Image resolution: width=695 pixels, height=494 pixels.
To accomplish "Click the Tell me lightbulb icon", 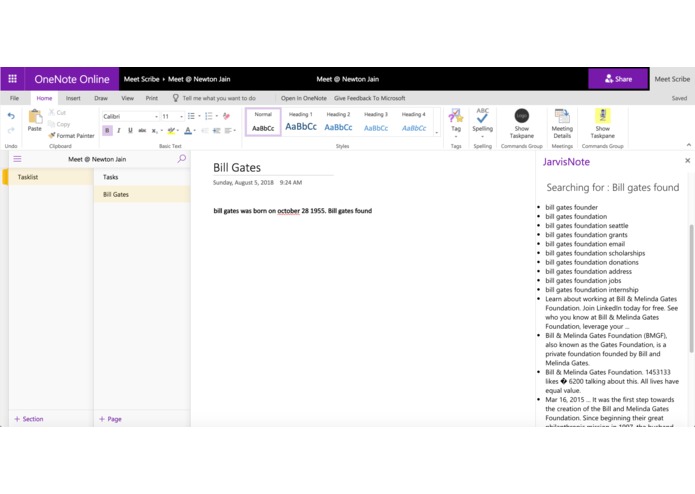I will pos(176,98).
